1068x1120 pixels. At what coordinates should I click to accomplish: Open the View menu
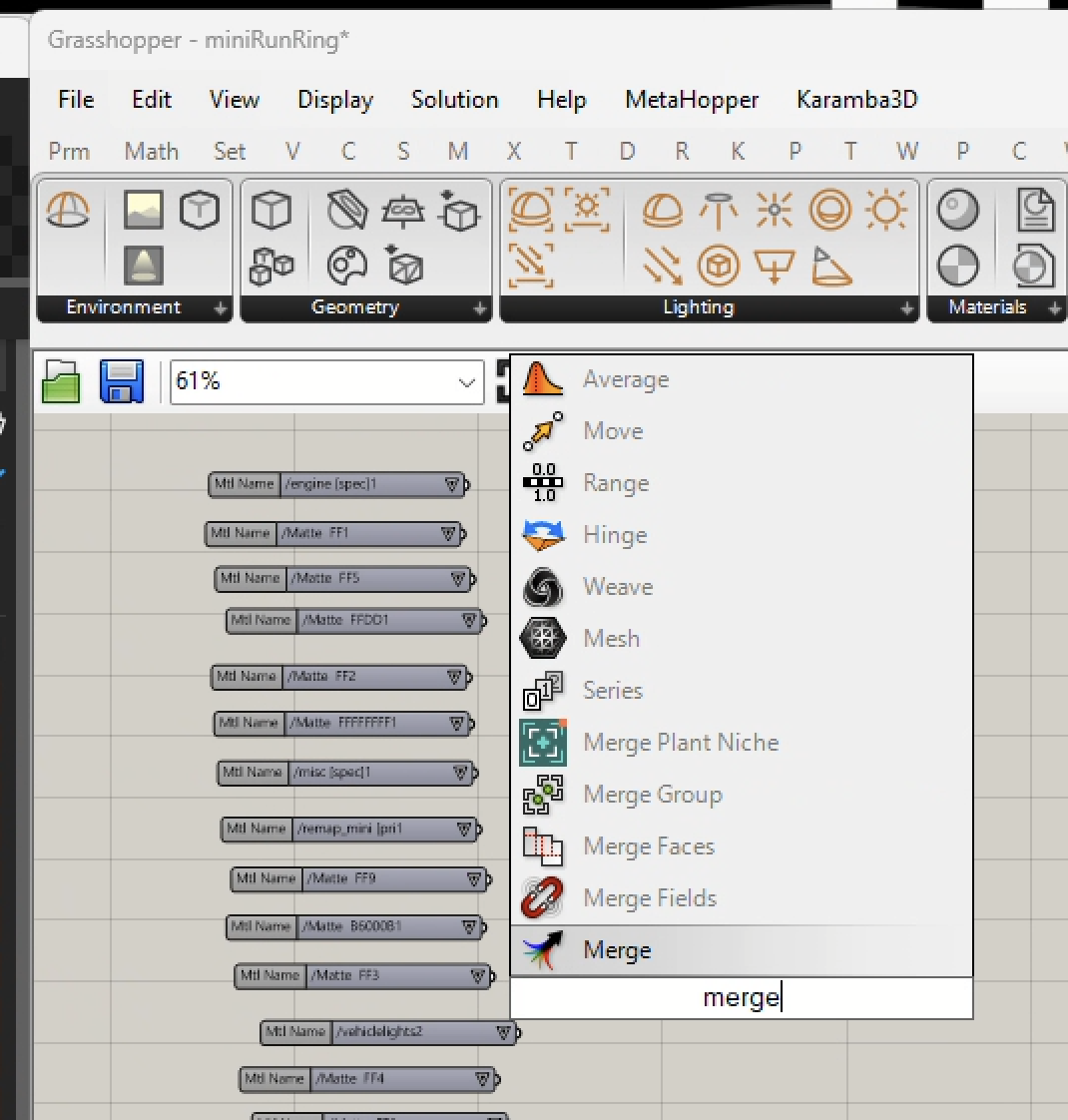tap(234, 99)
